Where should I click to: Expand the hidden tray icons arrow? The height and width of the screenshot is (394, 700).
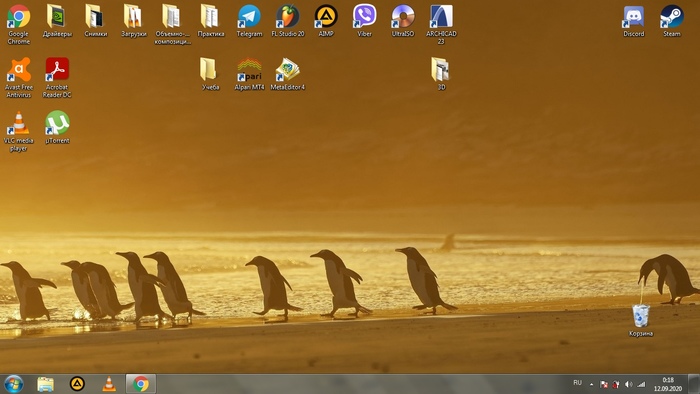point(592,384)
